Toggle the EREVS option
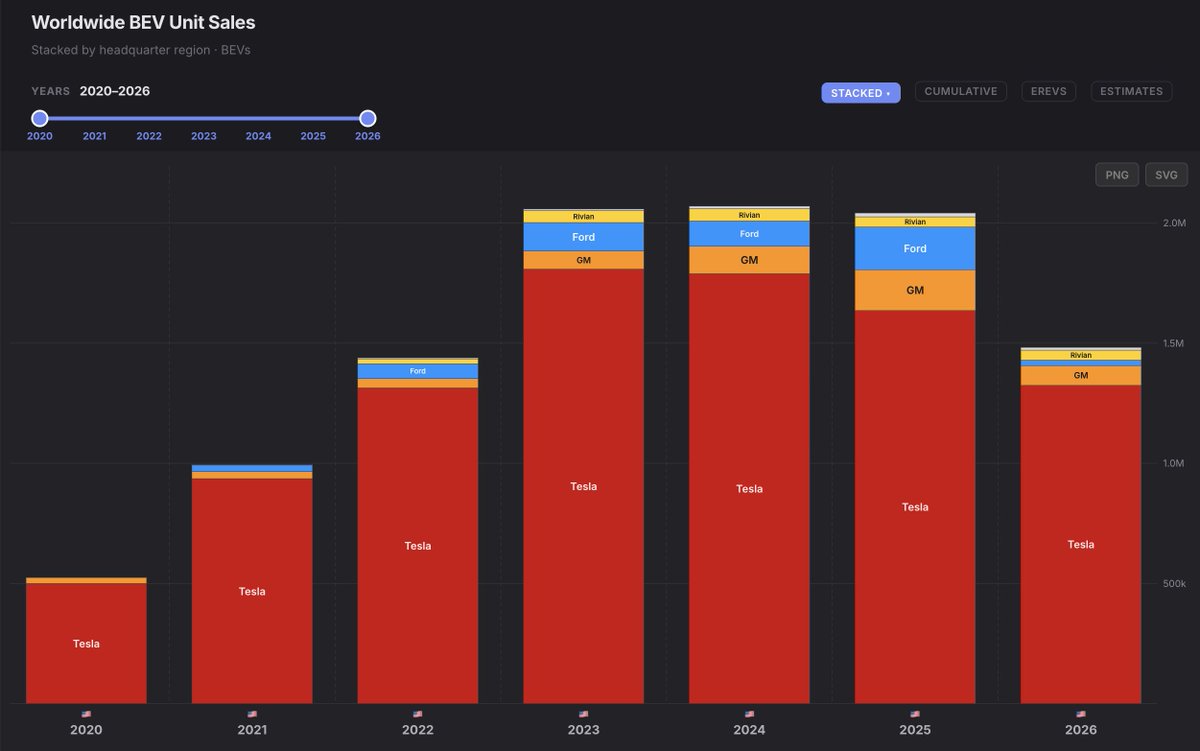Viewport: 1200px width, 751px height. 1049,91
